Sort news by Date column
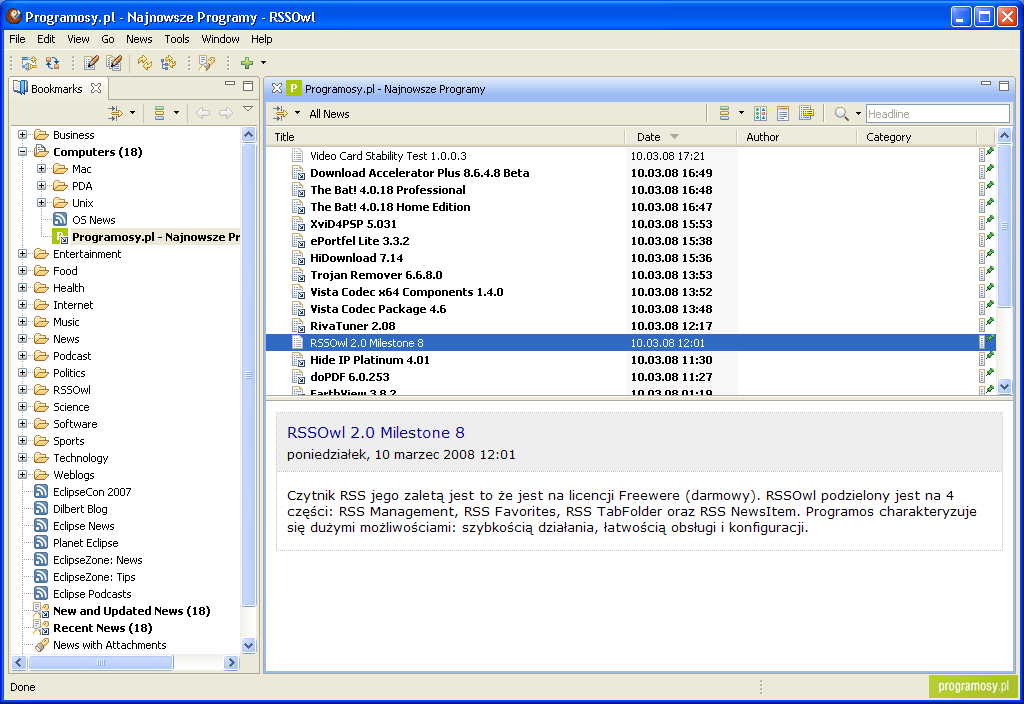1024x704 pixels. (681, 136)
